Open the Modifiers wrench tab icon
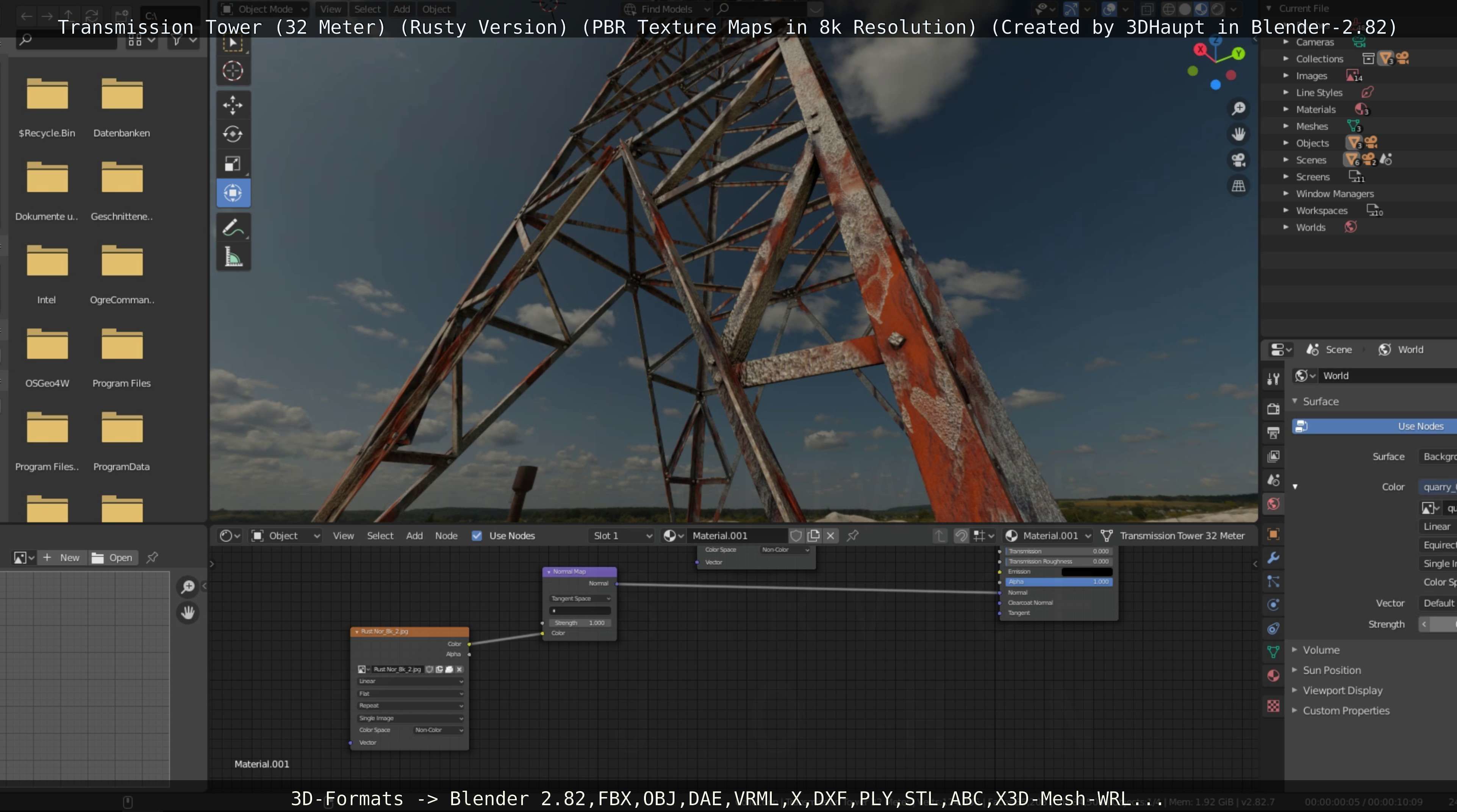The image size is (1457, 812). tap(1273, 557)
